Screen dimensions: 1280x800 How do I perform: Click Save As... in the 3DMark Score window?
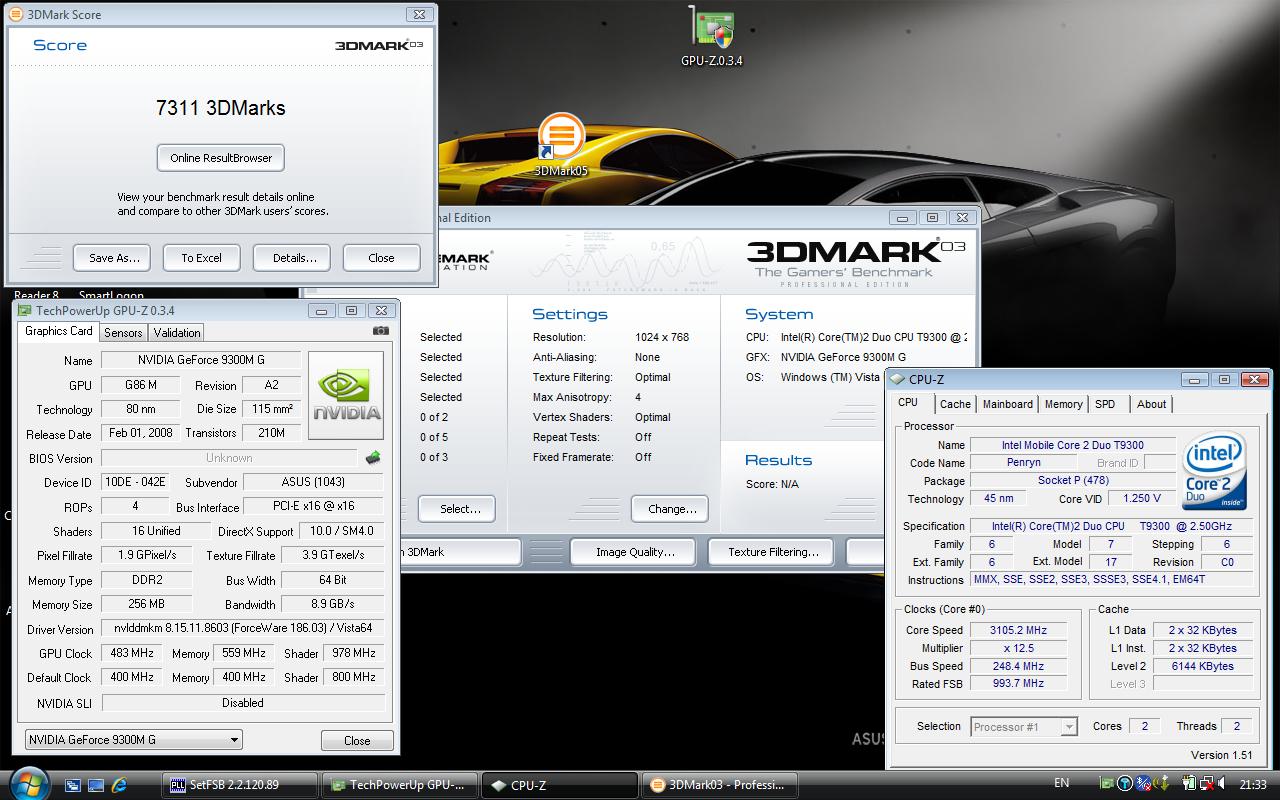(114, 258)
